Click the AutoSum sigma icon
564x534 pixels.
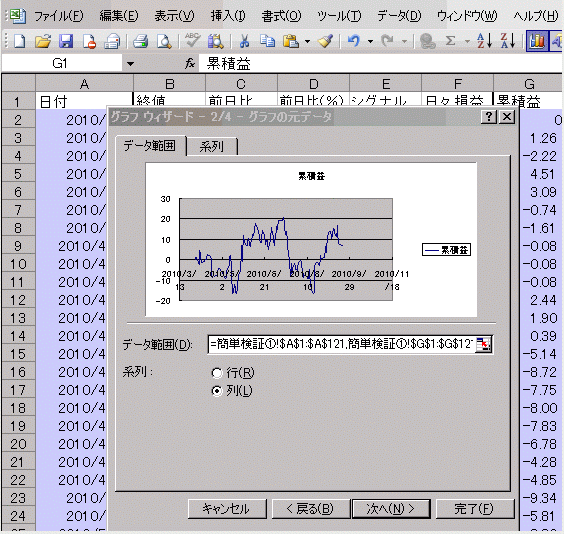450,41
